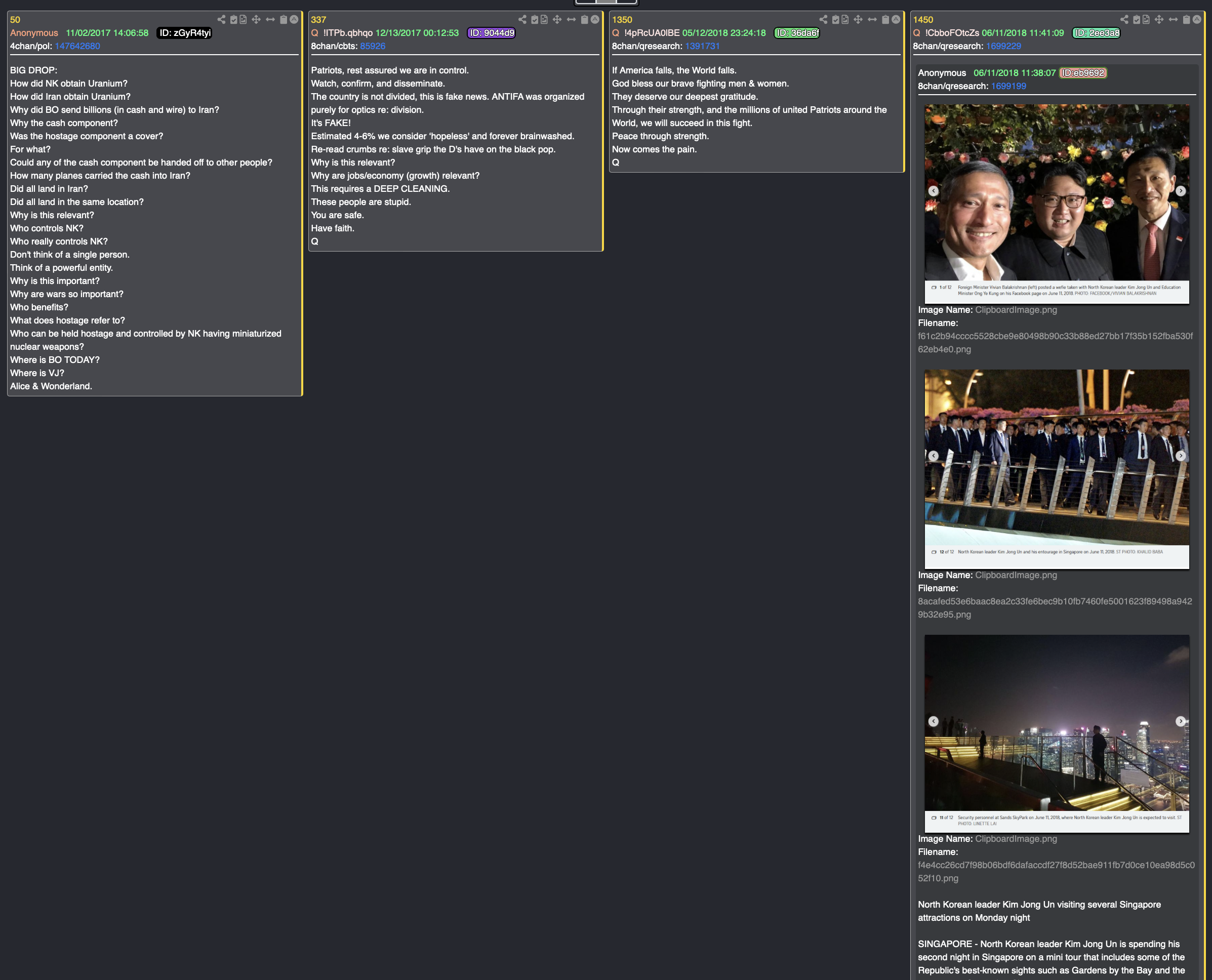Click the line "This requires a DEEP CLEANING."
This screenshot has width=1212, height=980.
pyautogui.click(x=381, y=188)
